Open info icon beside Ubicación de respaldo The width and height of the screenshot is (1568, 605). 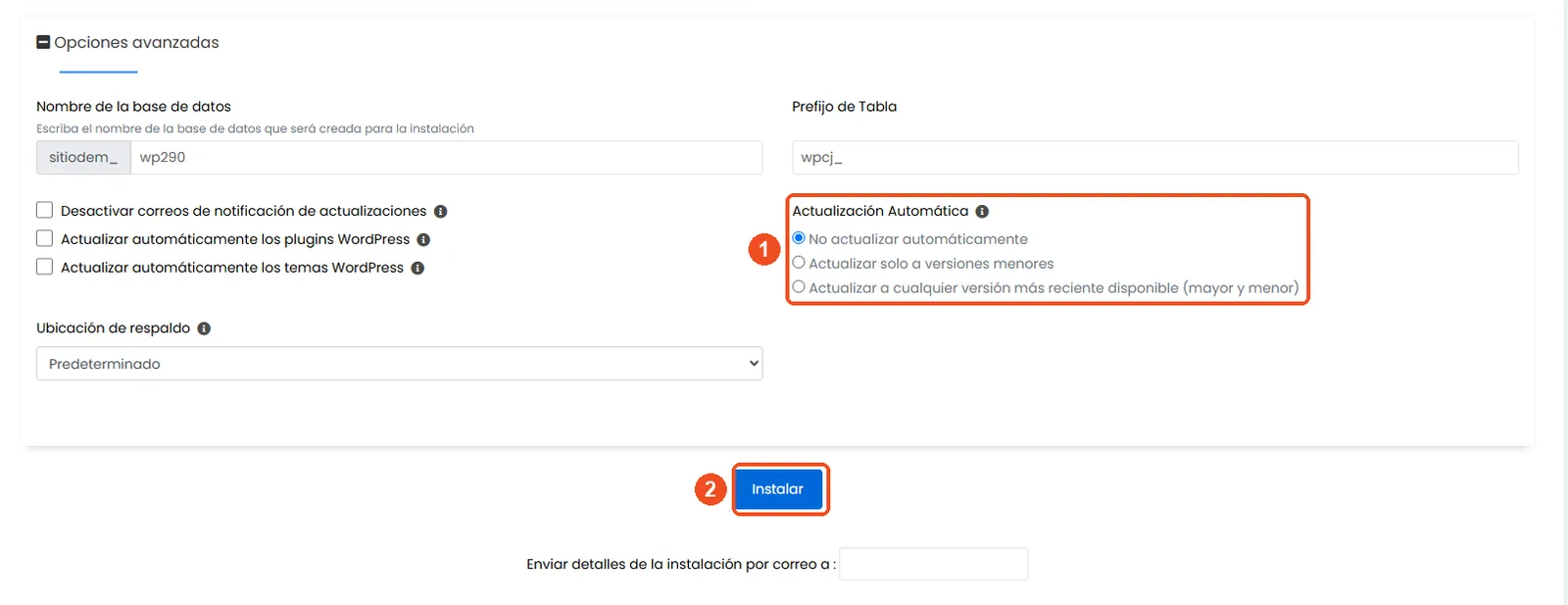204,328
